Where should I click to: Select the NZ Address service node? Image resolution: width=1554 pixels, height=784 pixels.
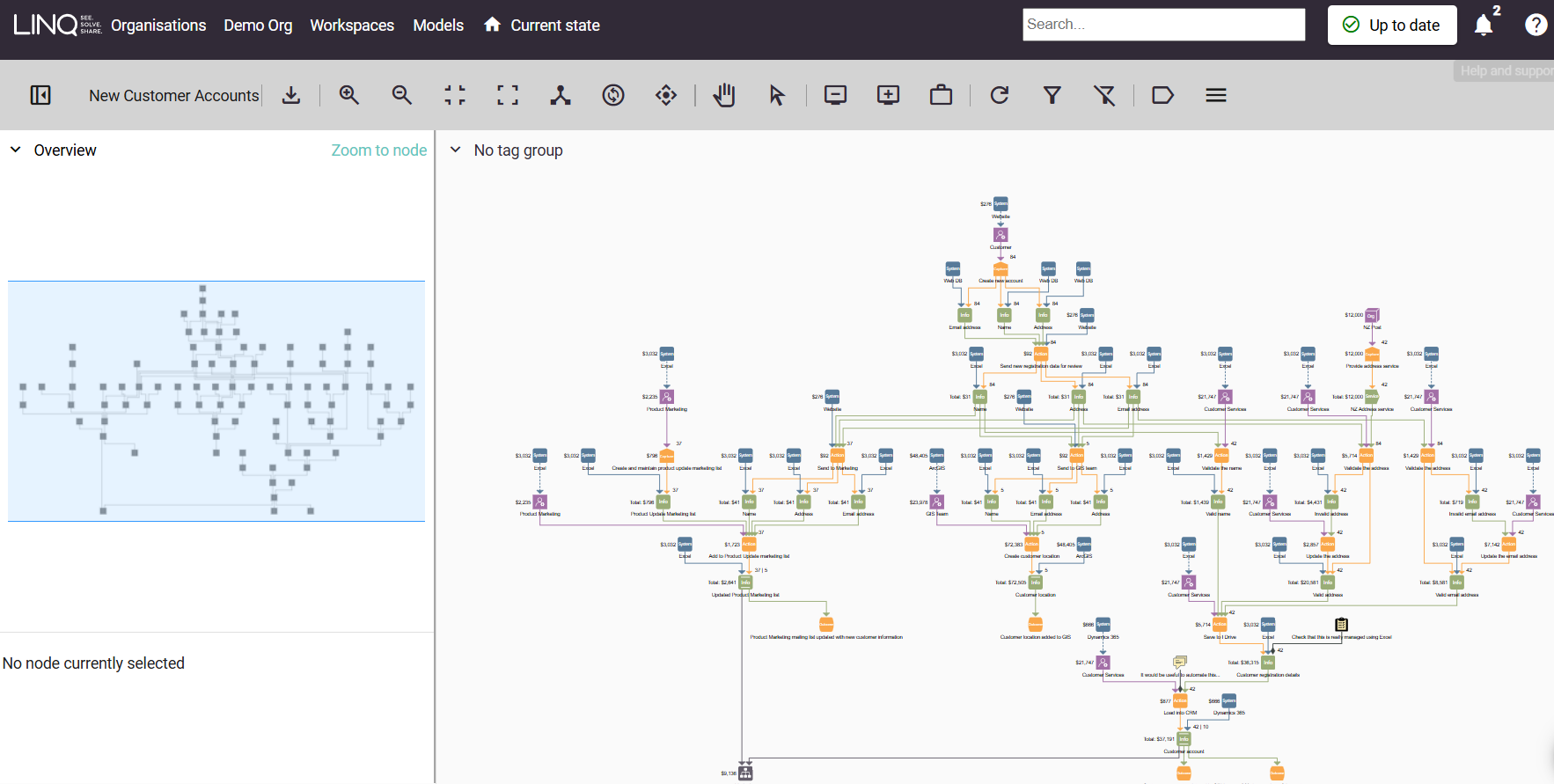(1372, 397)
